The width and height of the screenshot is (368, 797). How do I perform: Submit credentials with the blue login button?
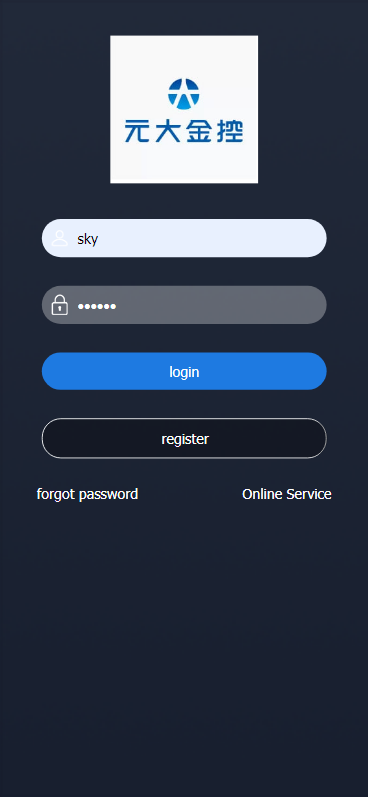[x=184, y=371]
